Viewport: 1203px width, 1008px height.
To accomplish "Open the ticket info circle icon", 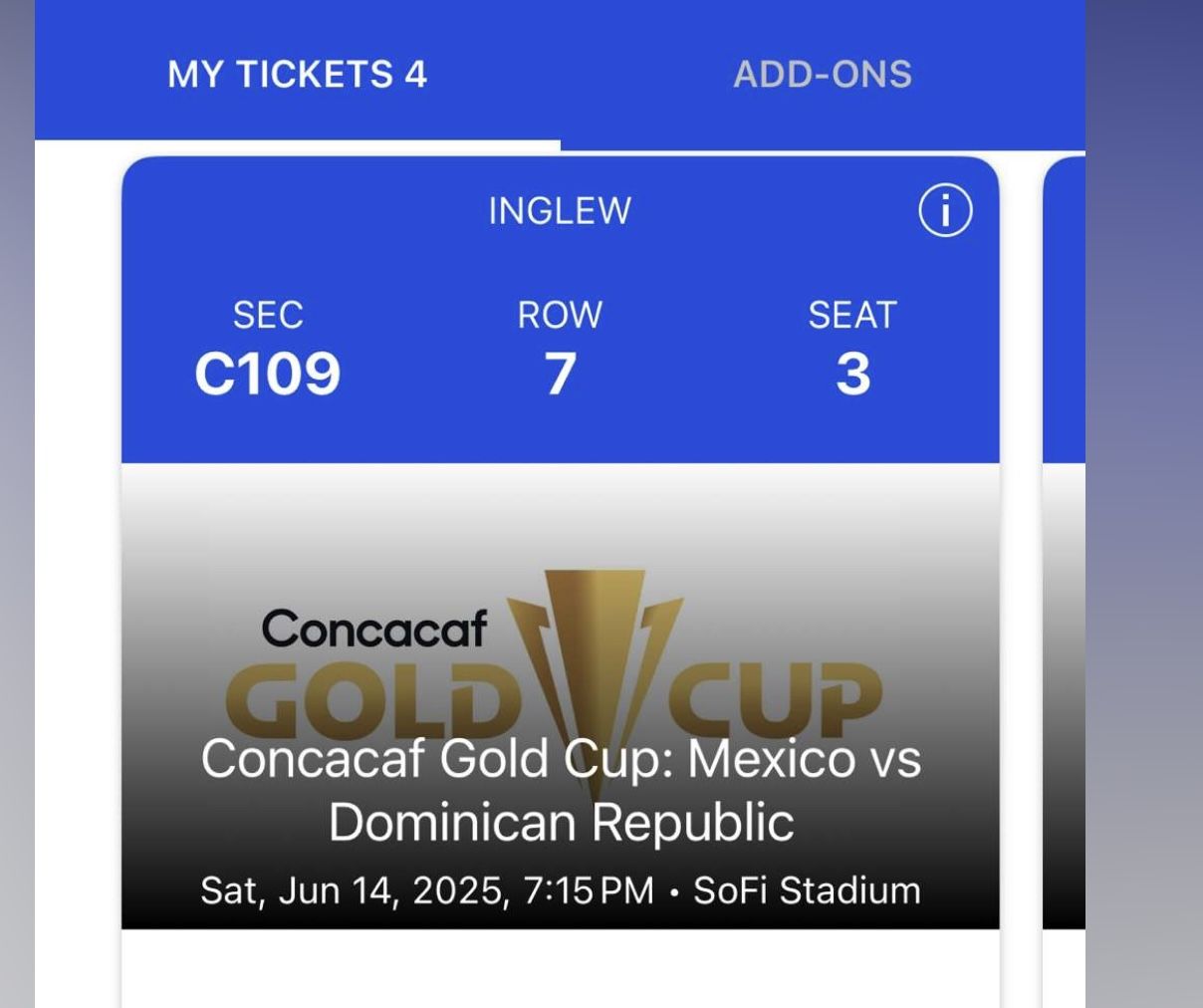I will pyautogui.click(x=944, y=211).
